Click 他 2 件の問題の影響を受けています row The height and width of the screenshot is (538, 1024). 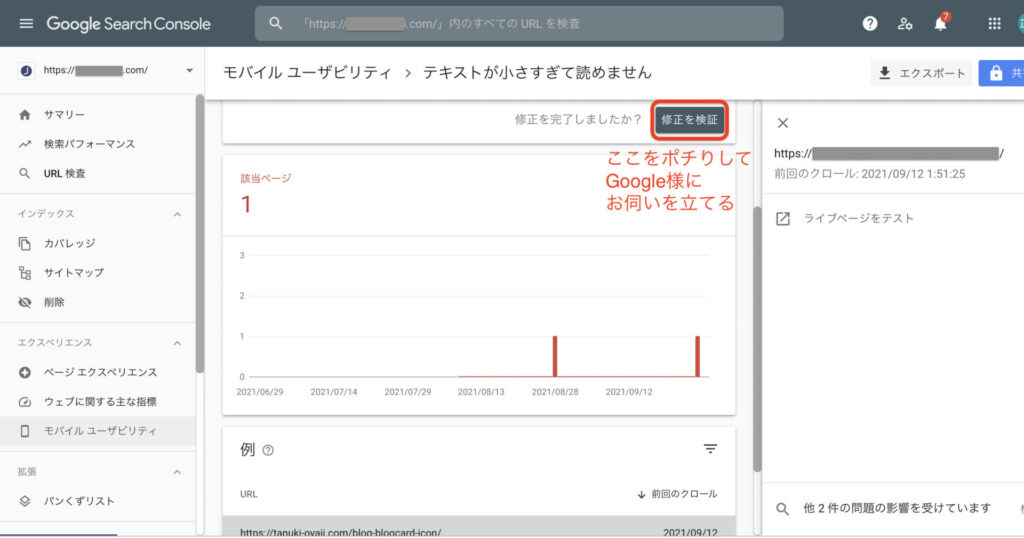pos(893,509)
